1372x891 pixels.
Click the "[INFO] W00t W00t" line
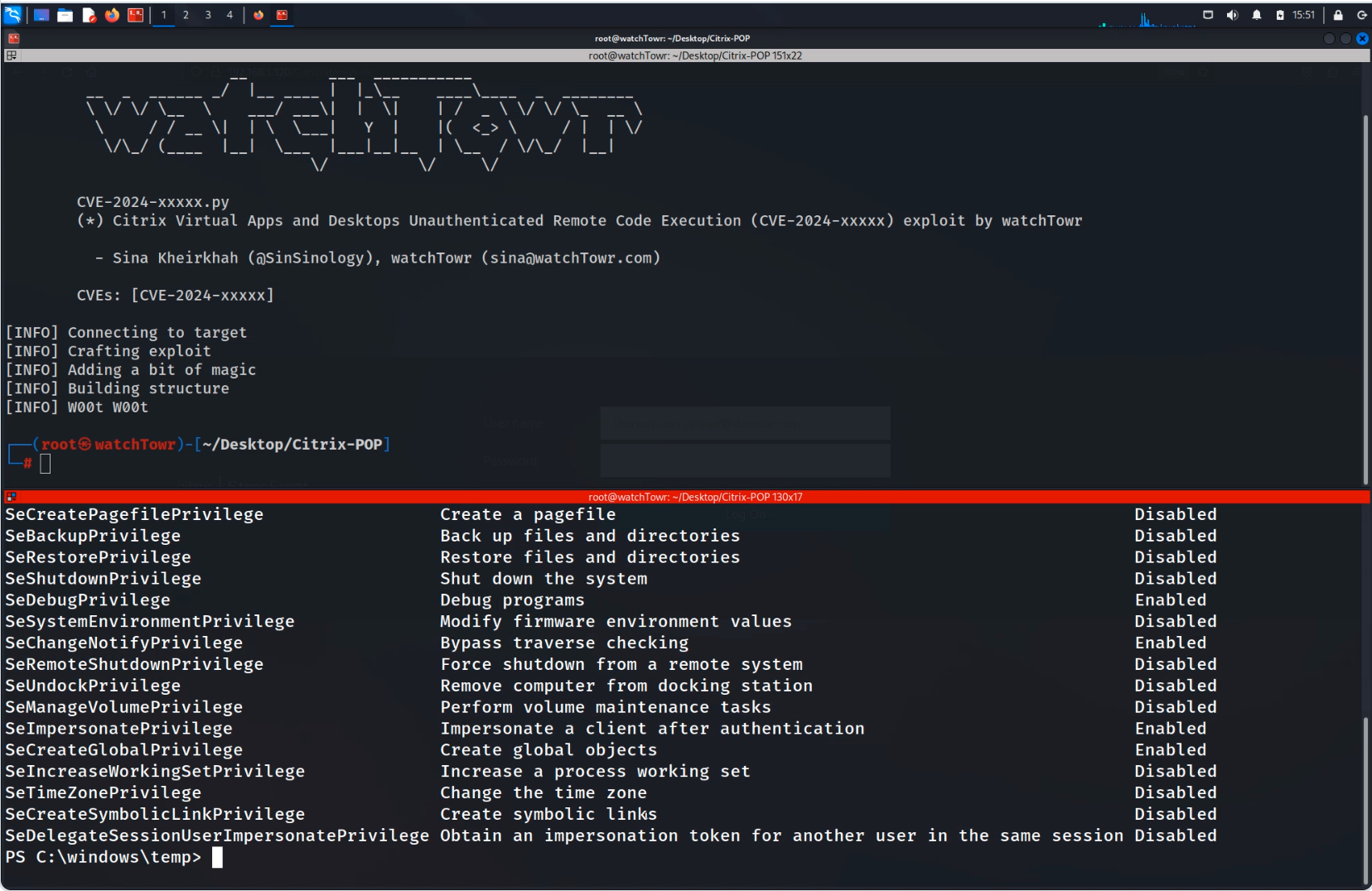[x=77, y=407]
